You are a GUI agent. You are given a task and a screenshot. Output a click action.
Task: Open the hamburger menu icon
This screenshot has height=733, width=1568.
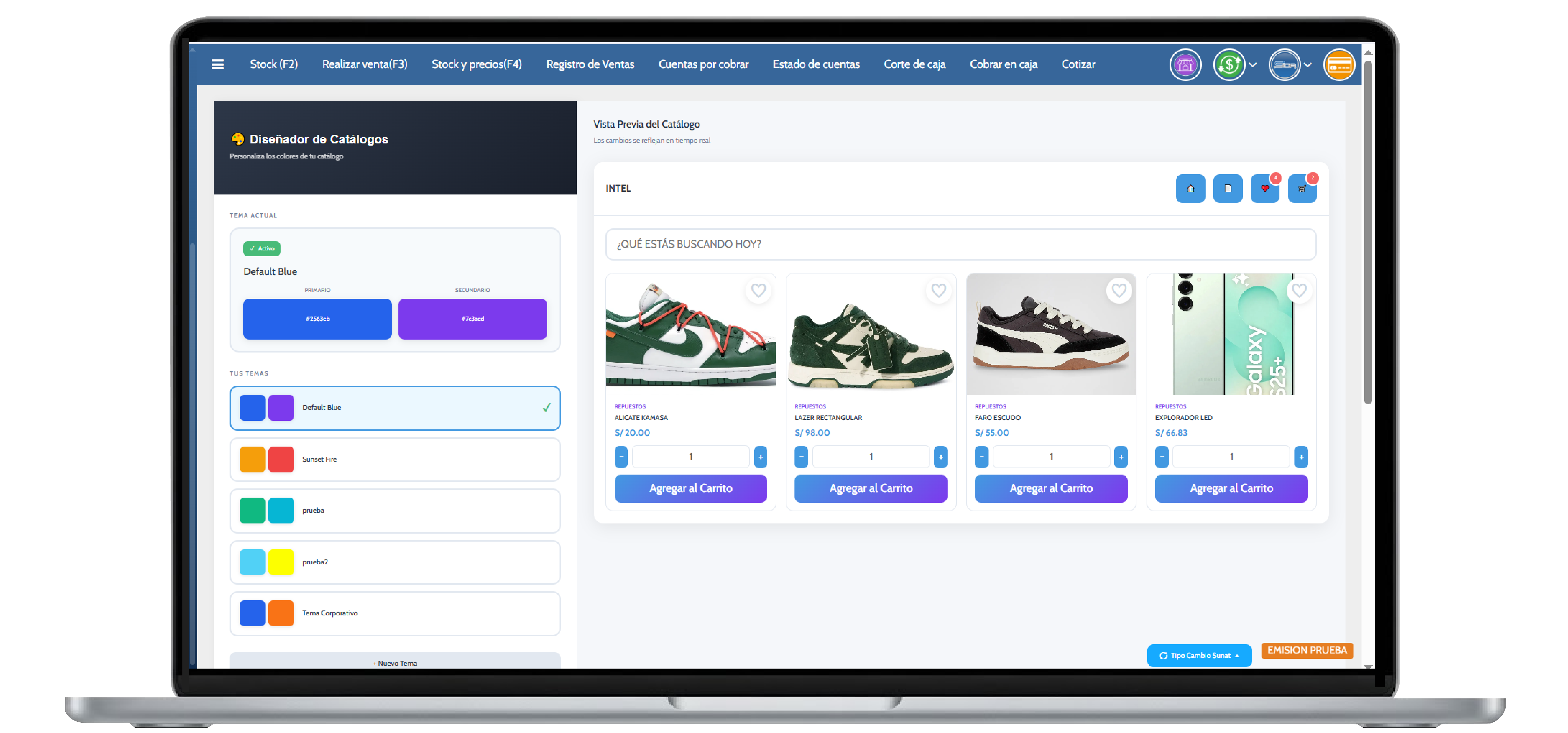(x=217, y=64)
